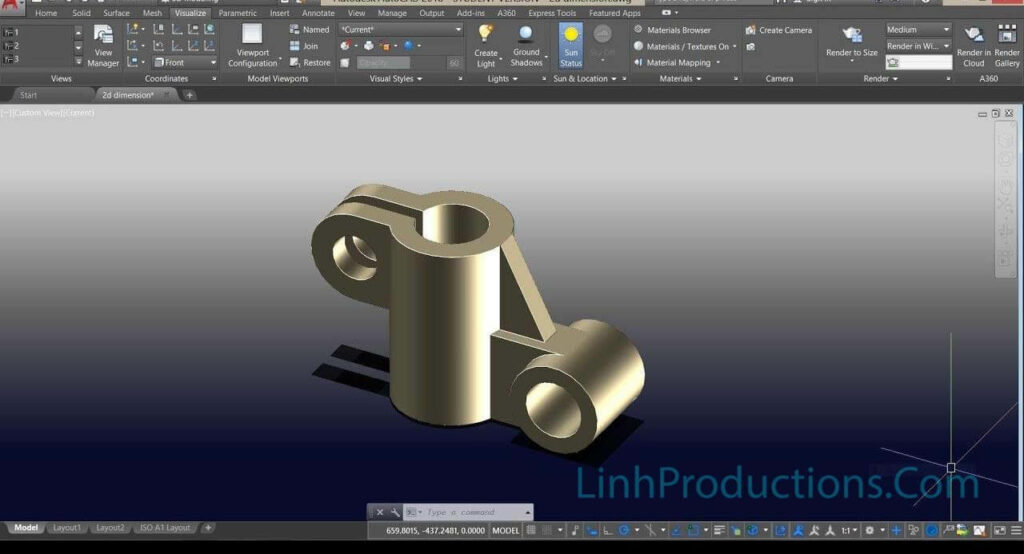Image resolution: width=1024 pixels, height=554 pixels.
Task: Click the Restore viewport button
Action: 310,63
